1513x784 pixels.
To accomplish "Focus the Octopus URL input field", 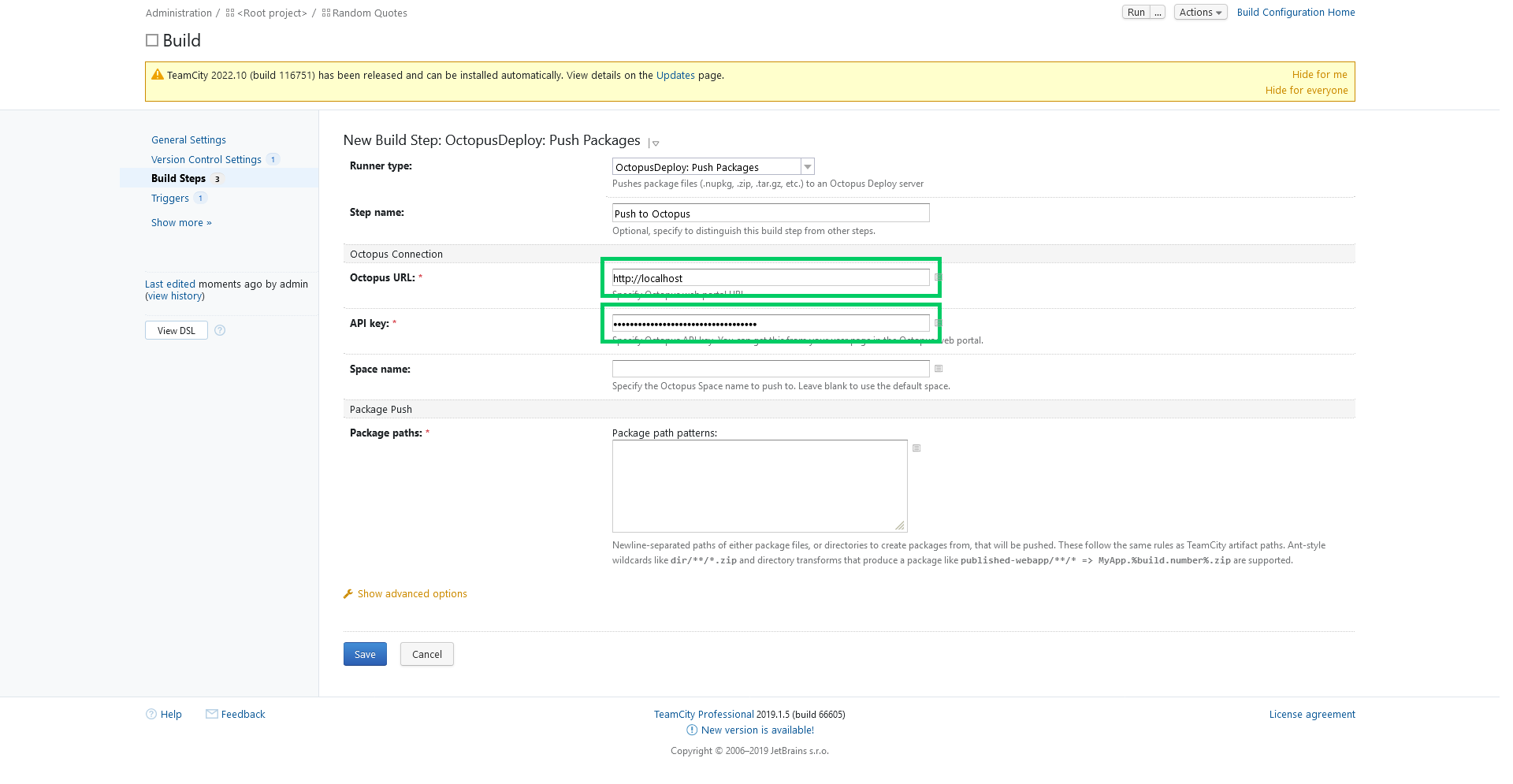I will click(771, 277).
